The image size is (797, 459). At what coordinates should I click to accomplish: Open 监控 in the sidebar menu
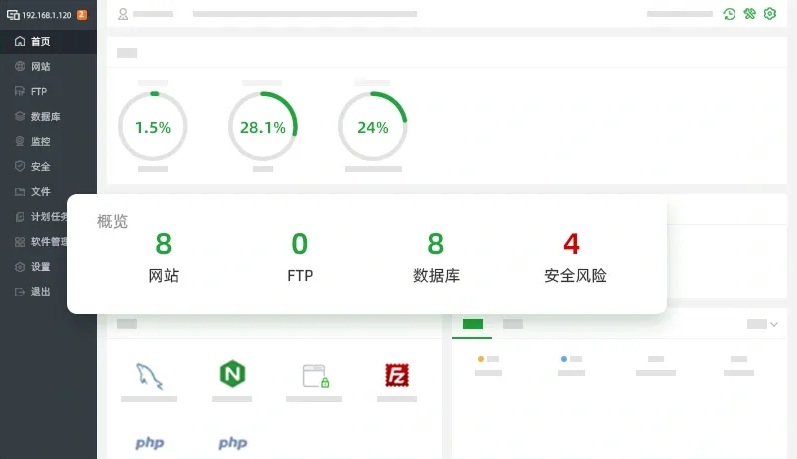(40, 142)
